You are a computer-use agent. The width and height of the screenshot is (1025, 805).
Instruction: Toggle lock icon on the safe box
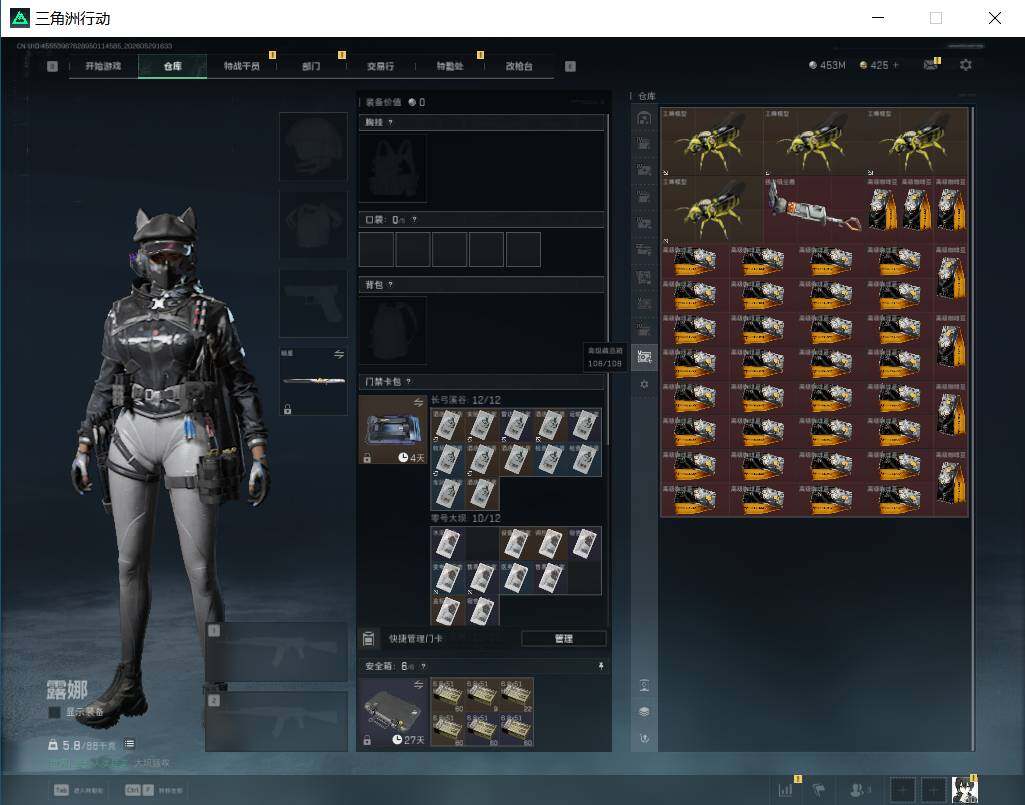point(367,740)
